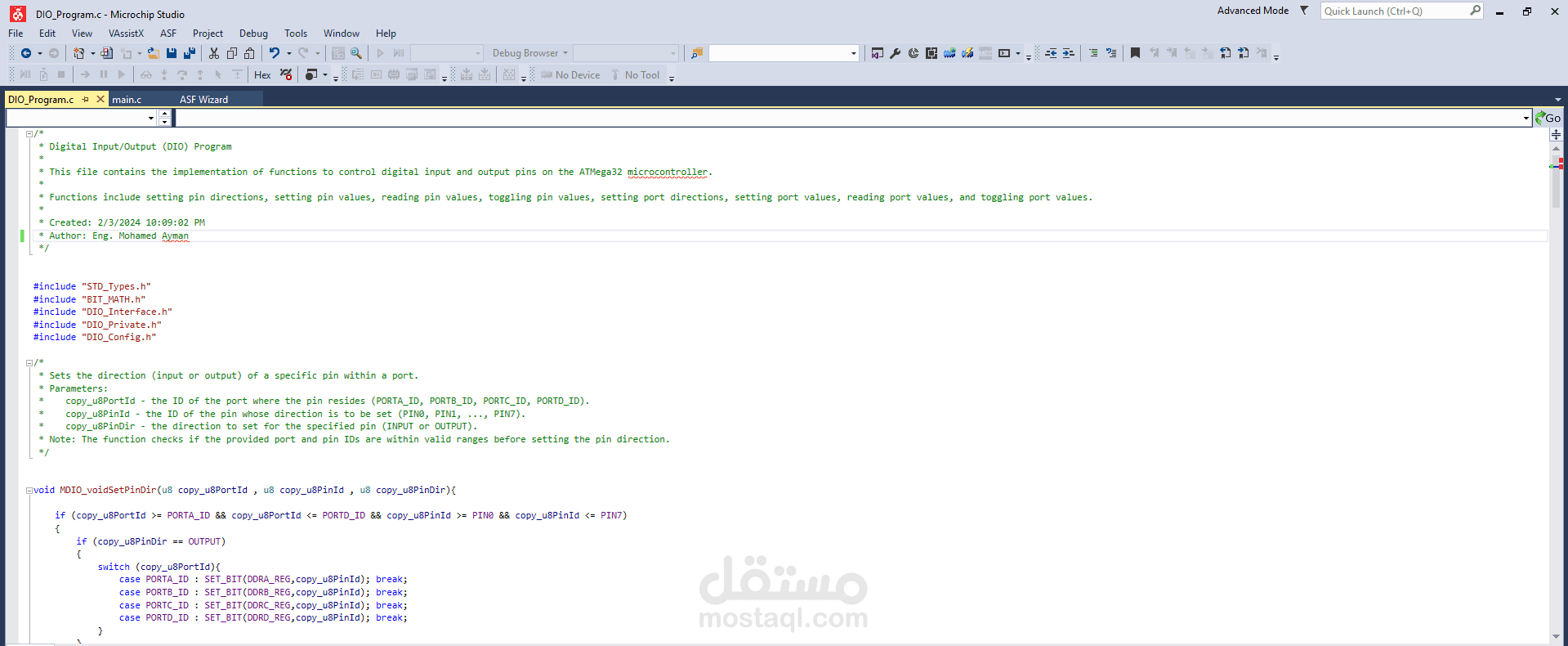
Task: Click the editor split handle above scrollbar
Action: coord(1556,133)
